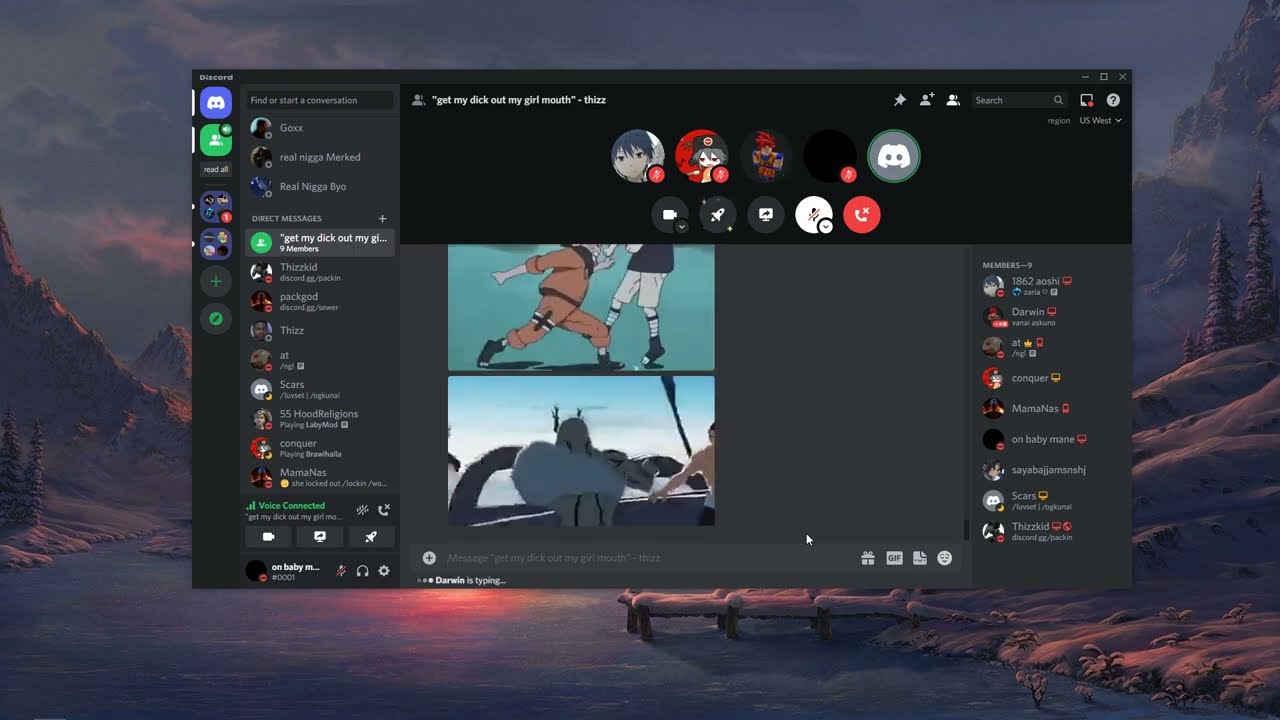1280x720 pixels.
Task: Open 55 HoodReligions direct message
Action: tap(320, 418)
